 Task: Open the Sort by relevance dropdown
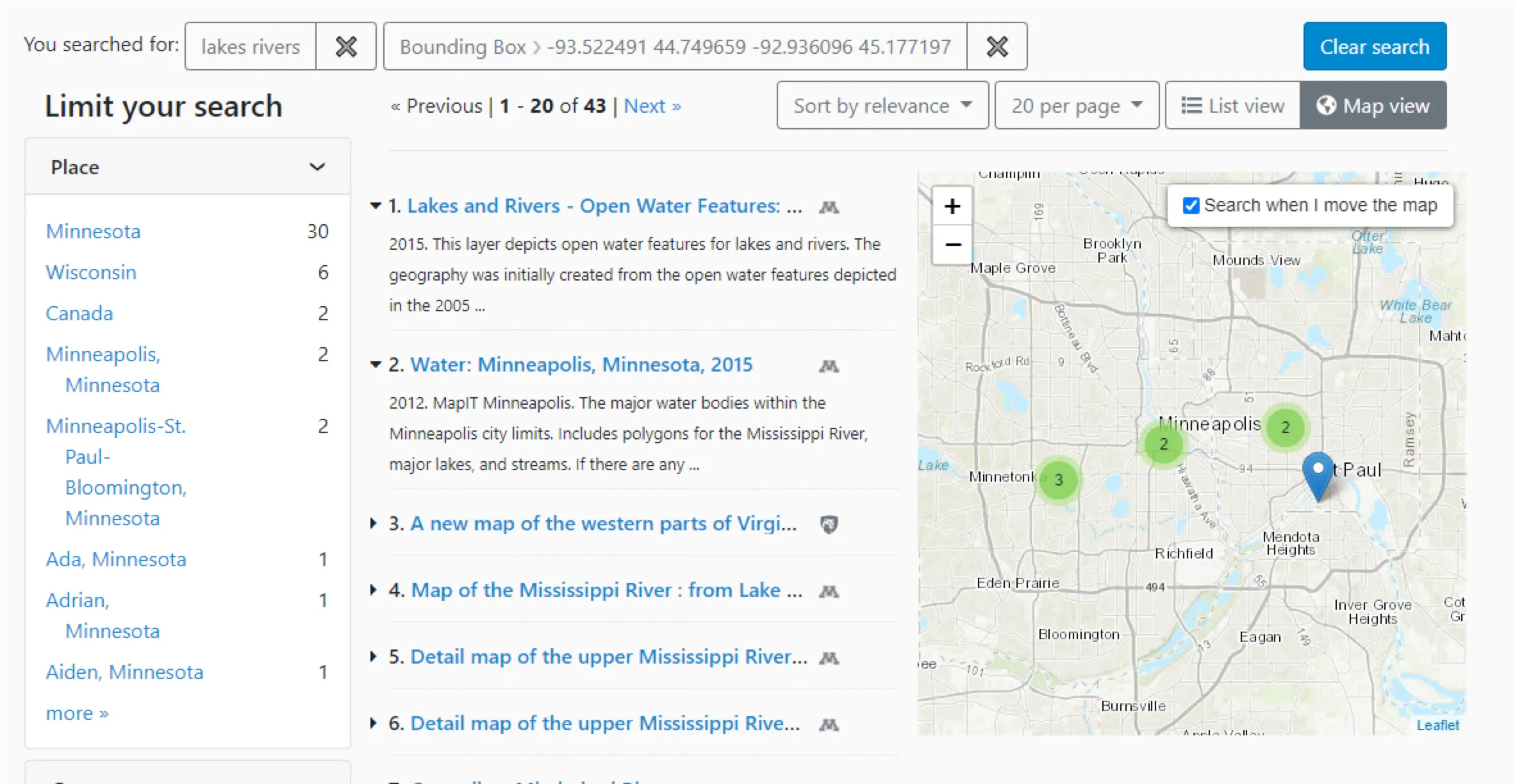tap(882, 105)
